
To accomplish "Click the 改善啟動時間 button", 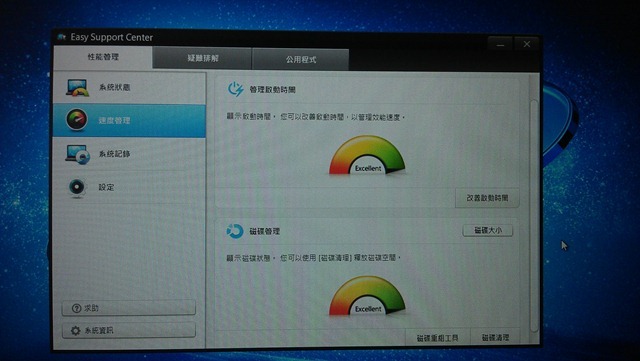I will pyautogui.click(x=487, y=198).
